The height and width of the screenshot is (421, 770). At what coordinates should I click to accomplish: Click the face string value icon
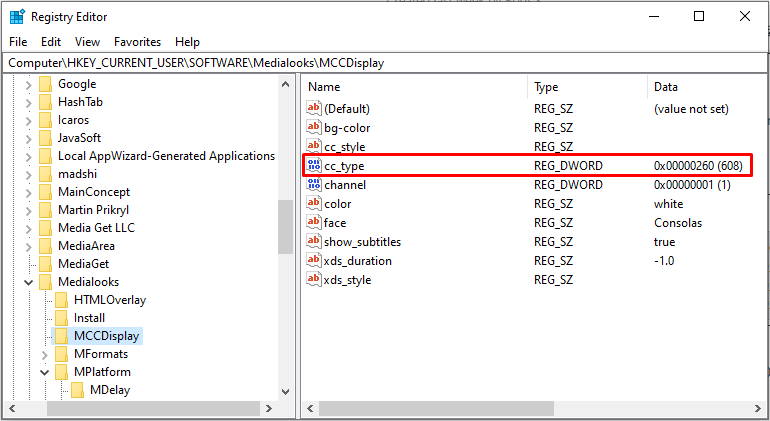(x=313, y=223)
